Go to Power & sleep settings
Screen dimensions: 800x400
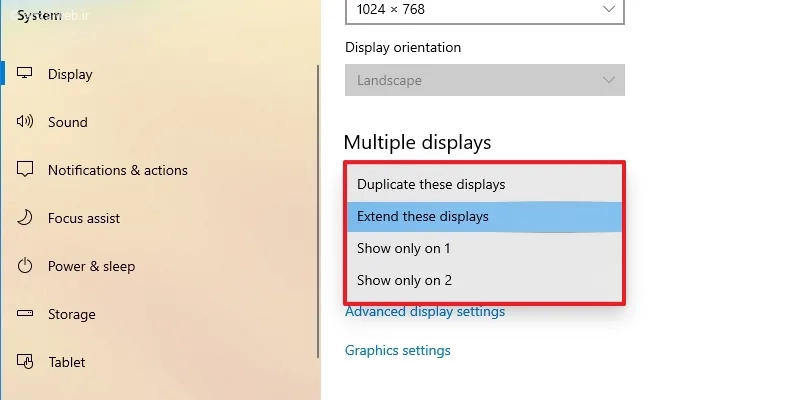coord(91,266)
